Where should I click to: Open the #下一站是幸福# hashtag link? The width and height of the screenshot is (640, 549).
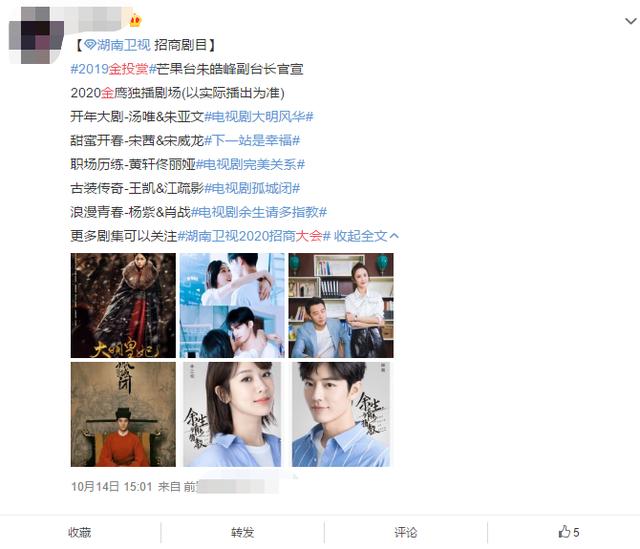tap(252, 140)
